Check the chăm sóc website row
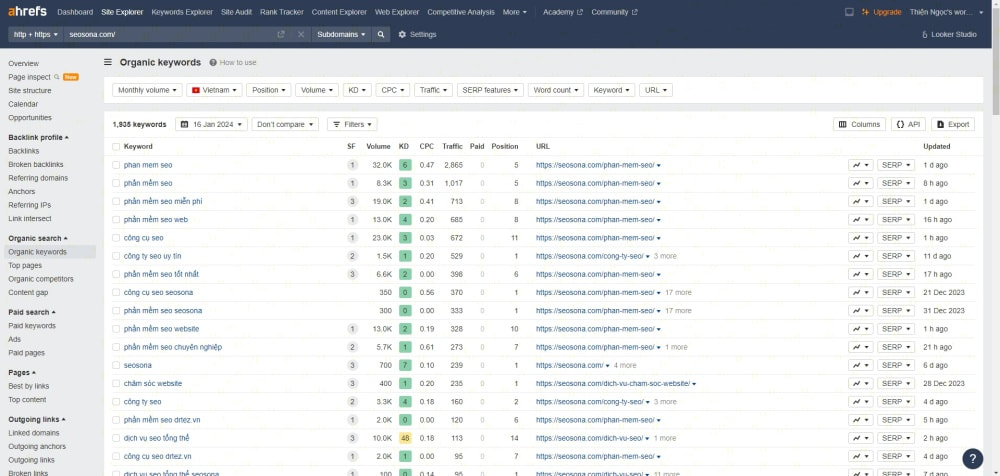Viewport: 1000px width, 476px height. pyautogui.click(x=116, y=383)
